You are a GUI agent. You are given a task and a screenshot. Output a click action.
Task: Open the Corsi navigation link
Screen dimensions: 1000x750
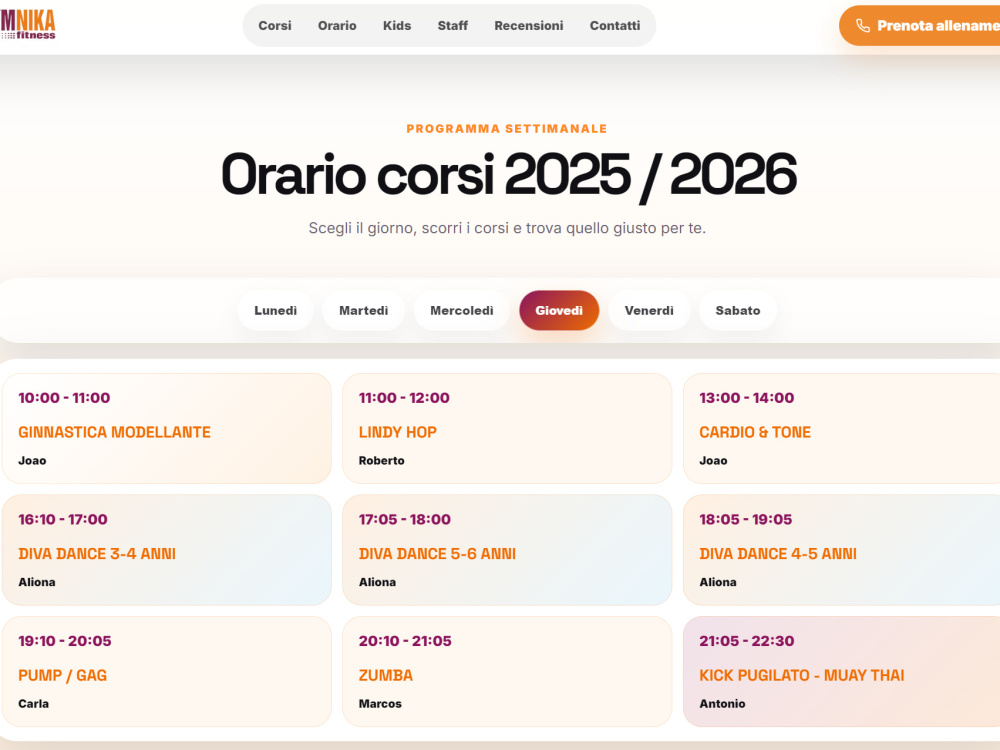[x=275, y=26]
